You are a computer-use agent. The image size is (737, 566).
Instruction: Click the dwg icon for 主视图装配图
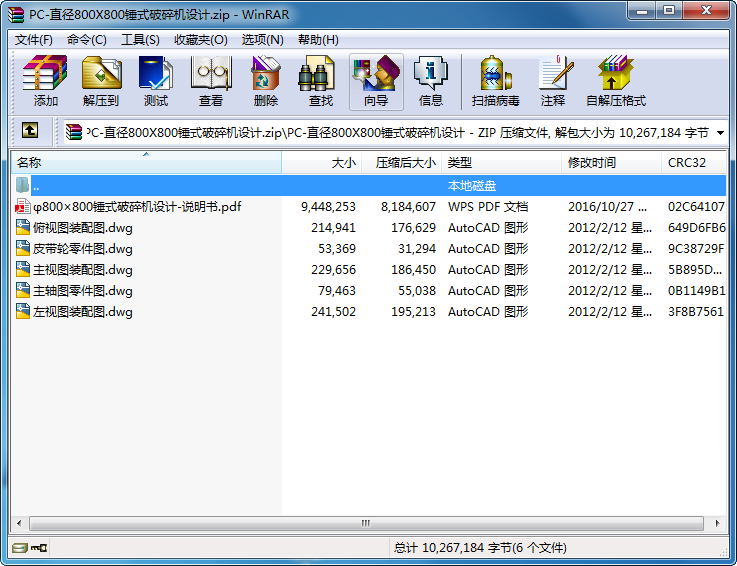tap(23, 269)
